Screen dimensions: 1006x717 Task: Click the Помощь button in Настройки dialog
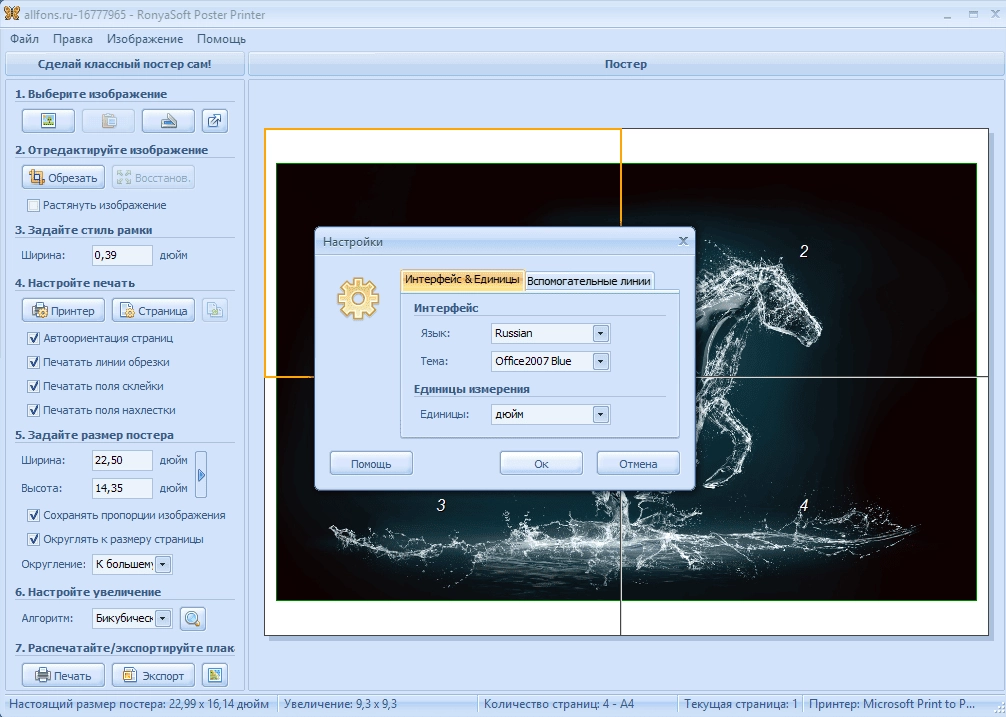tap(371, 464)
